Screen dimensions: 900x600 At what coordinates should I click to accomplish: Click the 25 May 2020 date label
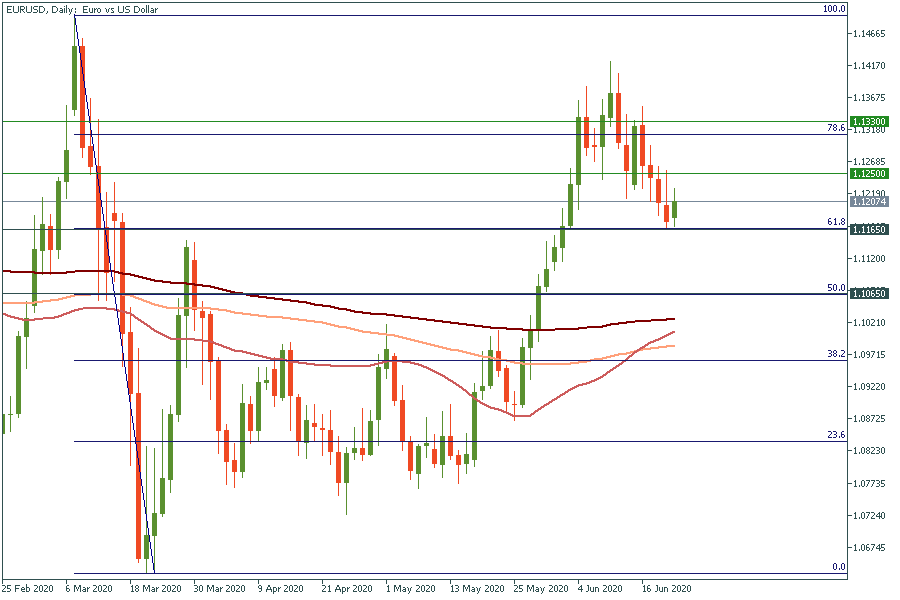click(x=538, y=589)
